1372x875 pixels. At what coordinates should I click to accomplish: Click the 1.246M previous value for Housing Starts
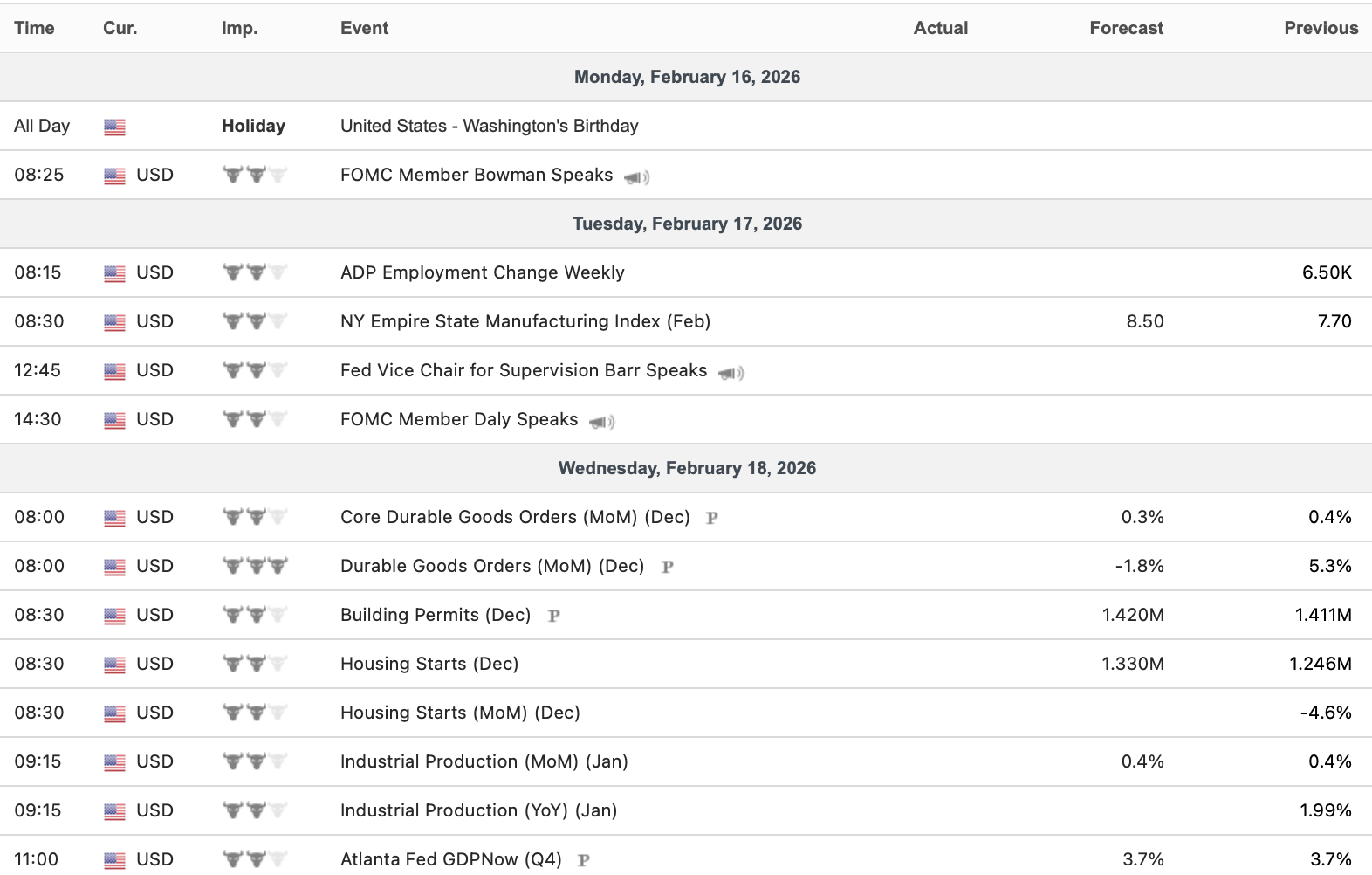(x=1320, y=664)
